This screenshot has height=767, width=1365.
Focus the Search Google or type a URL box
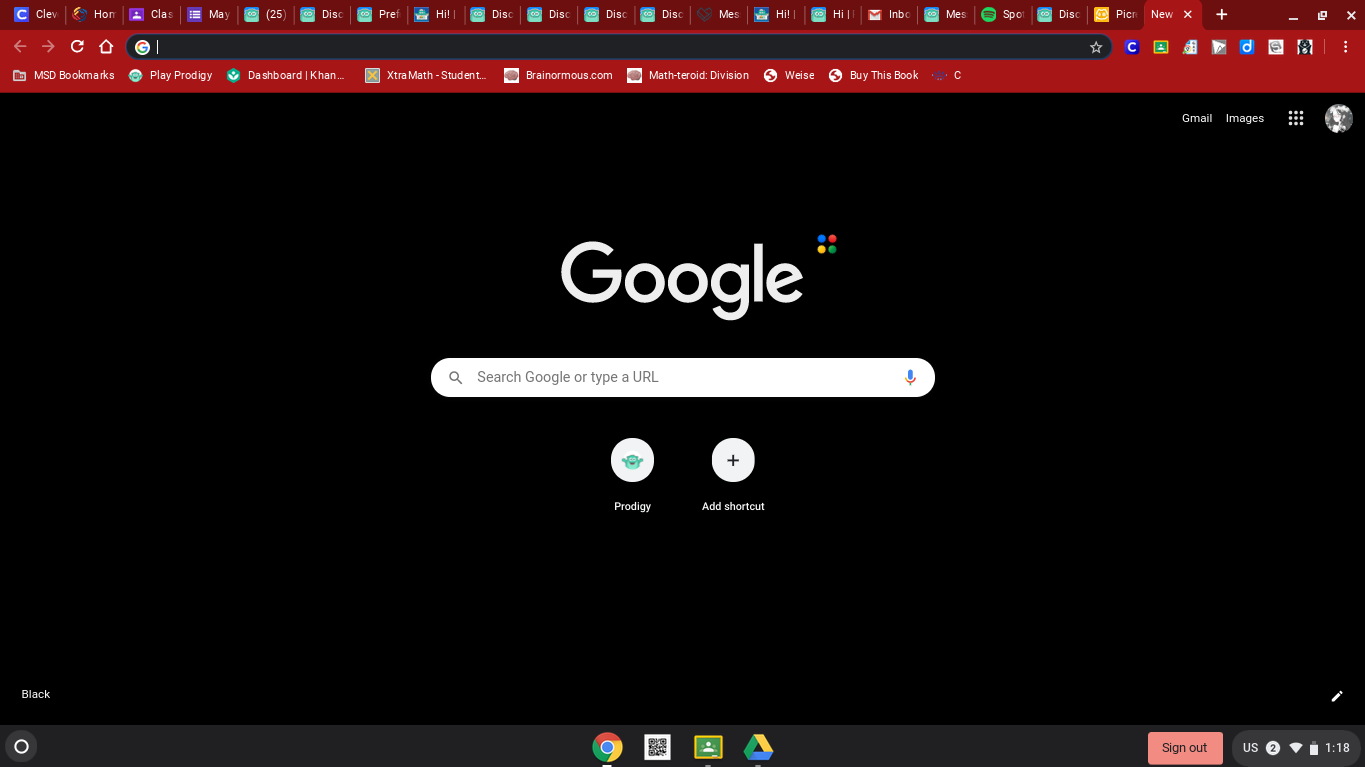(682, 377)
